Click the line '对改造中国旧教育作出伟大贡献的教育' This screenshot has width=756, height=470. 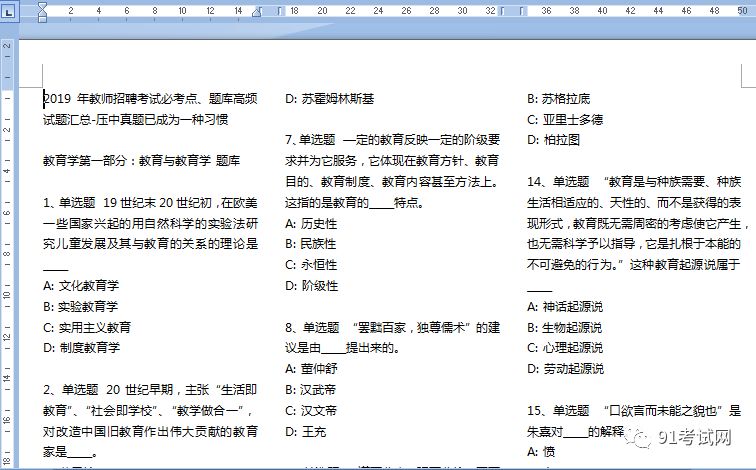click(150, 431)
